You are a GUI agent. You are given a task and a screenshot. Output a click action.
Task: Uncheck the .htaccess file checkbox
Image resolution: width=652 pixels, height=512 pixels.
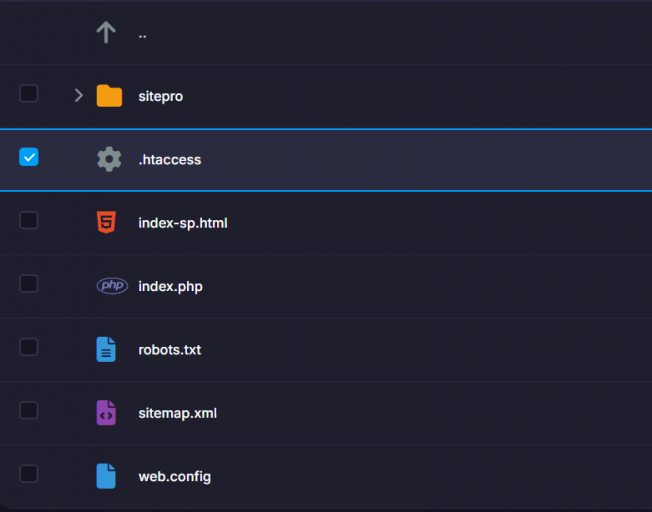click(29, 157)
